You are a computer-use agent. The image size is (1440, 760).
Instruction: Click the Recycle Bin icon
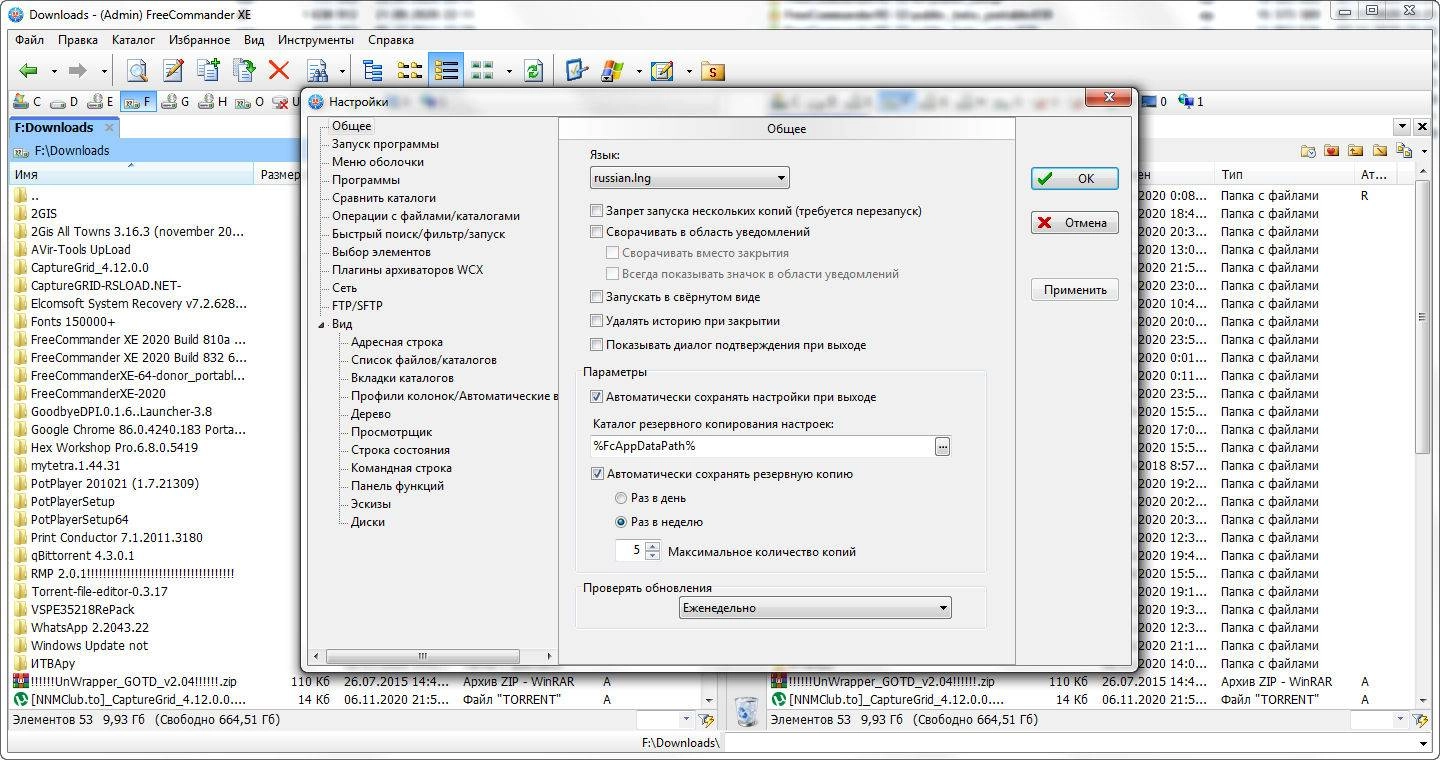pyautogui.click(x=746, y=710)
